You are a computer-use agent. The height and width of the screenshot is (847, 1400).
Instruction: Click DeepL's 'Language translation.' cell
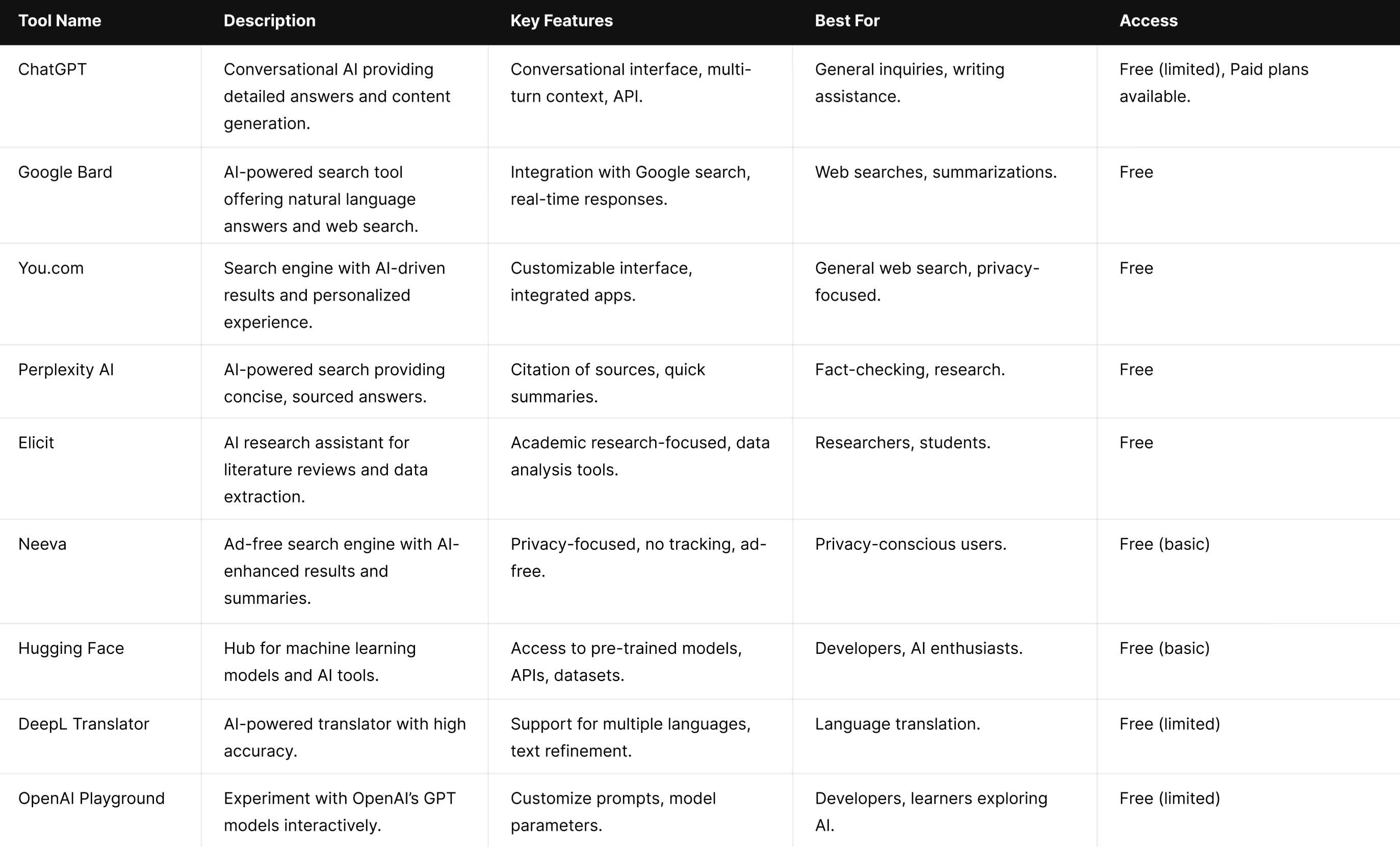tap(897, 724)
